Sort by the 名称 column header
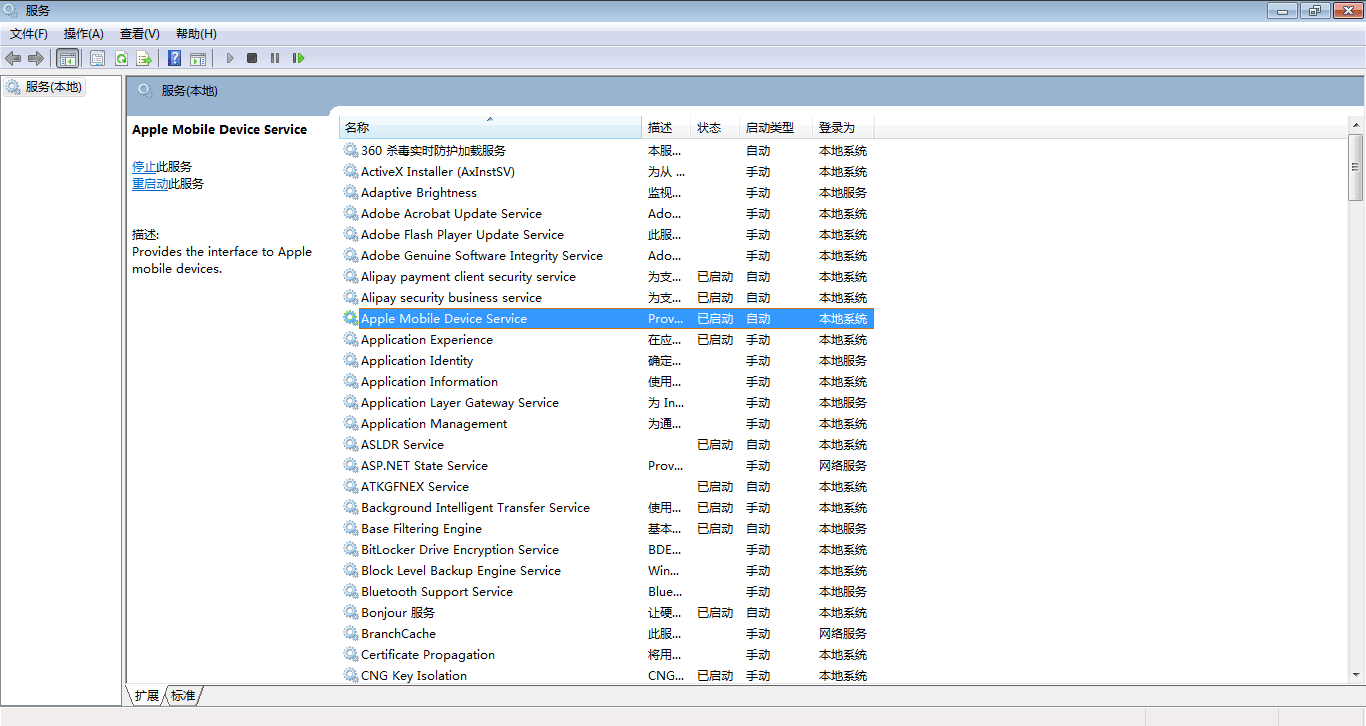The height and width of the screenshot is (726, 1366). click(491, 127)
